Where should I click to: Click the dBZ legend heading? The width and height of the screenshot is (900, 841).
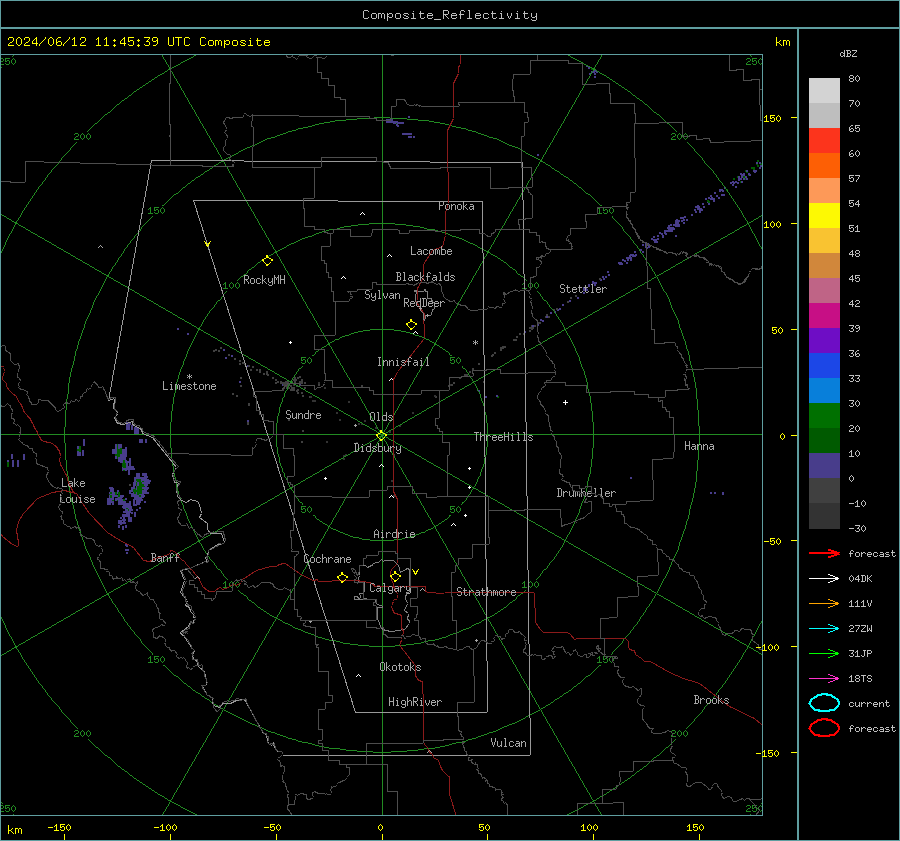click(x=848, y=53)
